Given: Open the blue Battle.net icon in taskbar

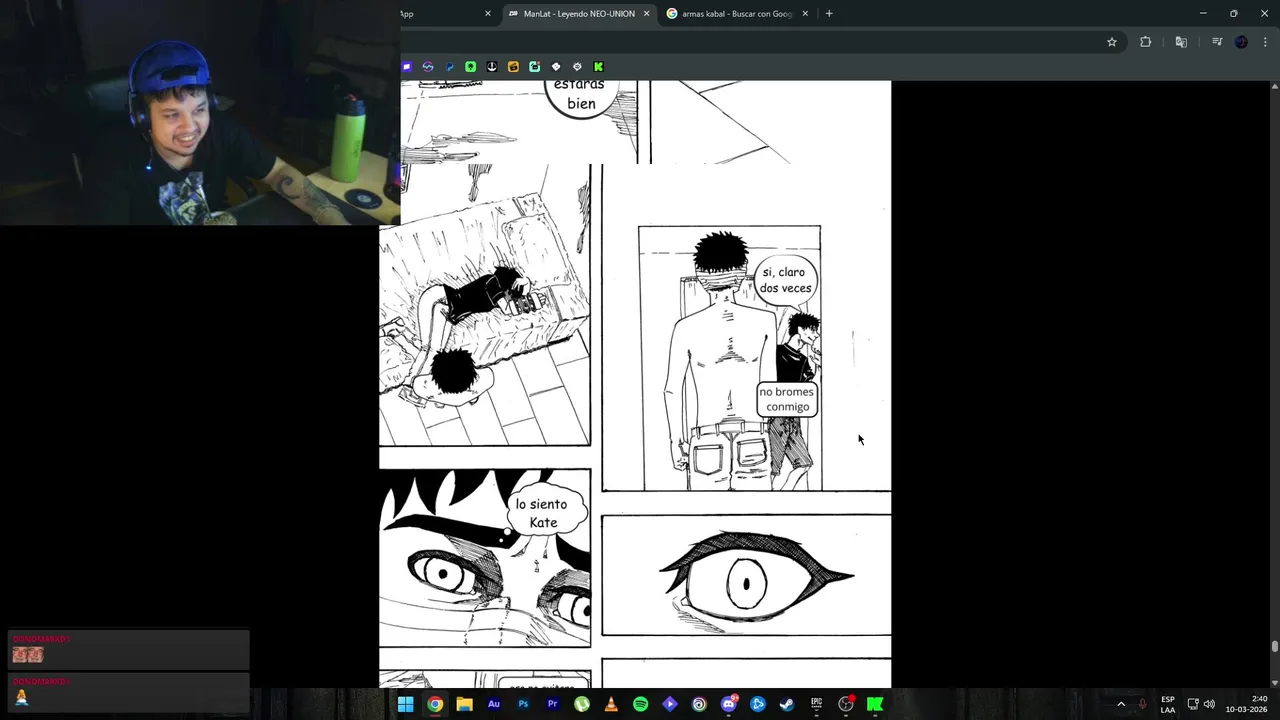Looking at the screenshot, I should [x=758, y=704].
